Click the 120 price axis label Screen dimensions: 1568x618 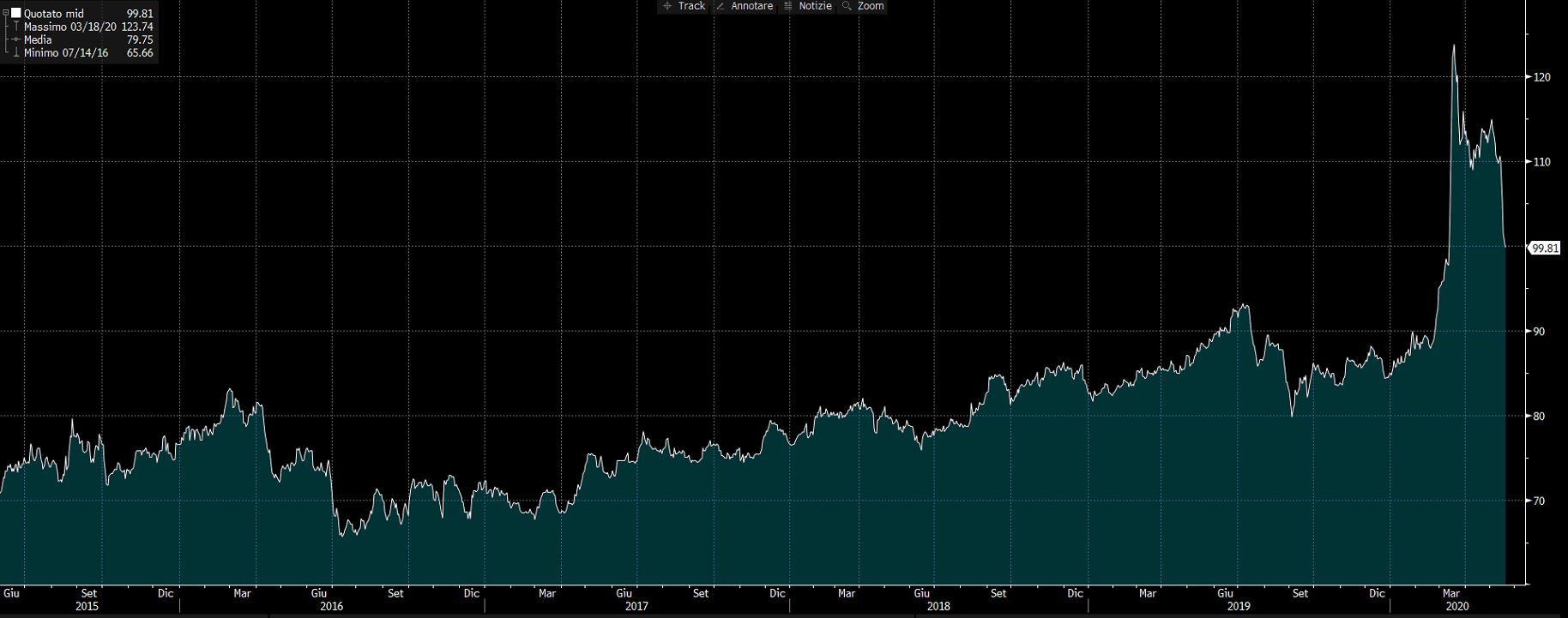tap(1541, 77)
